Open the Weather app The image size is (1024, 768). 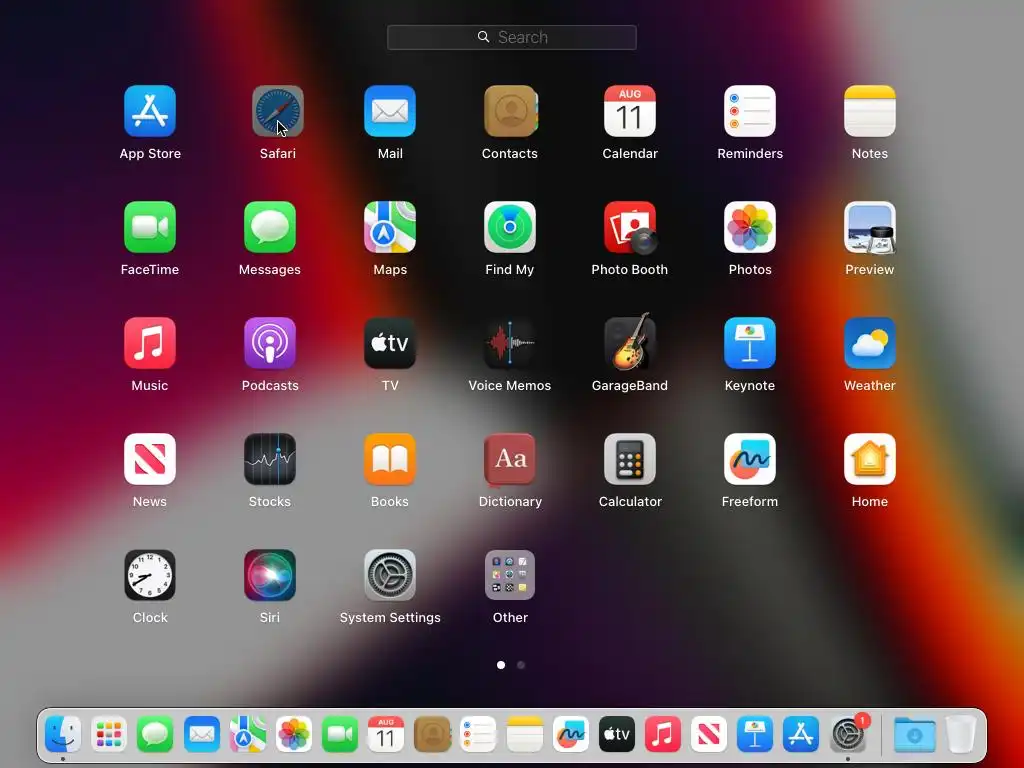click(x=870, y=344)
